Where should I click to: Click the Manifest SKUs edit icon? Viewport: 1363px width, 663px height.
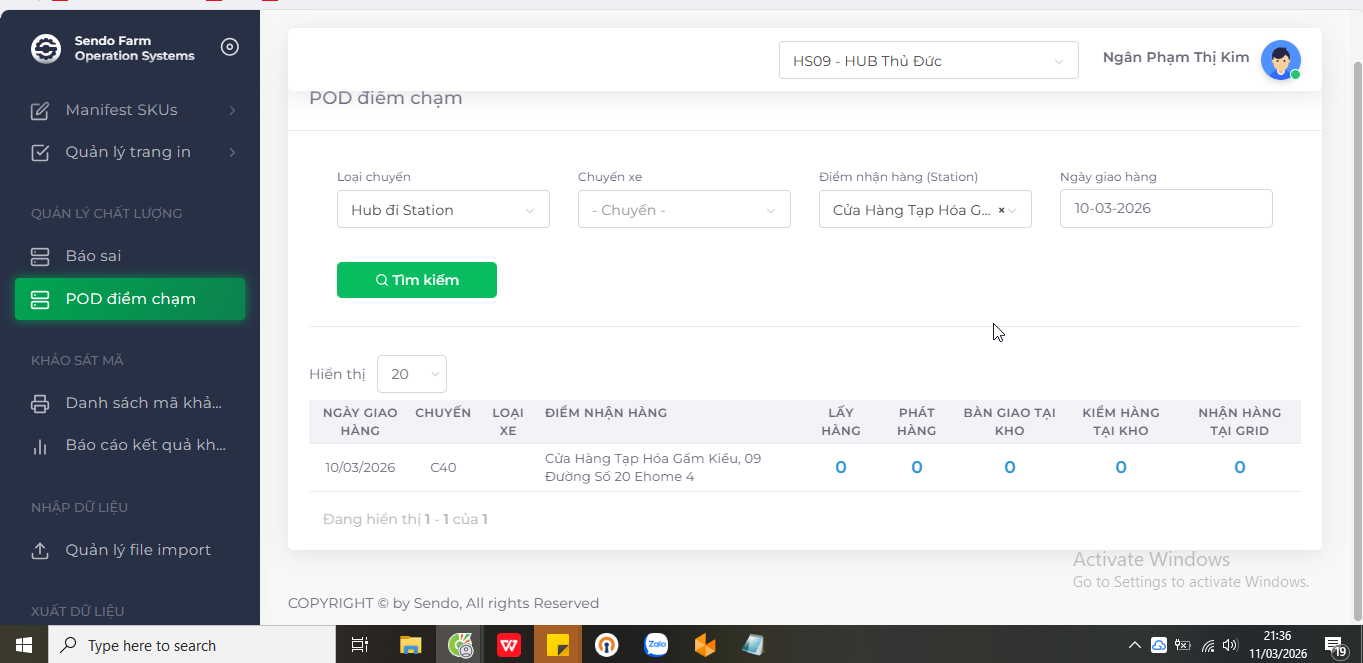point(40,110)
